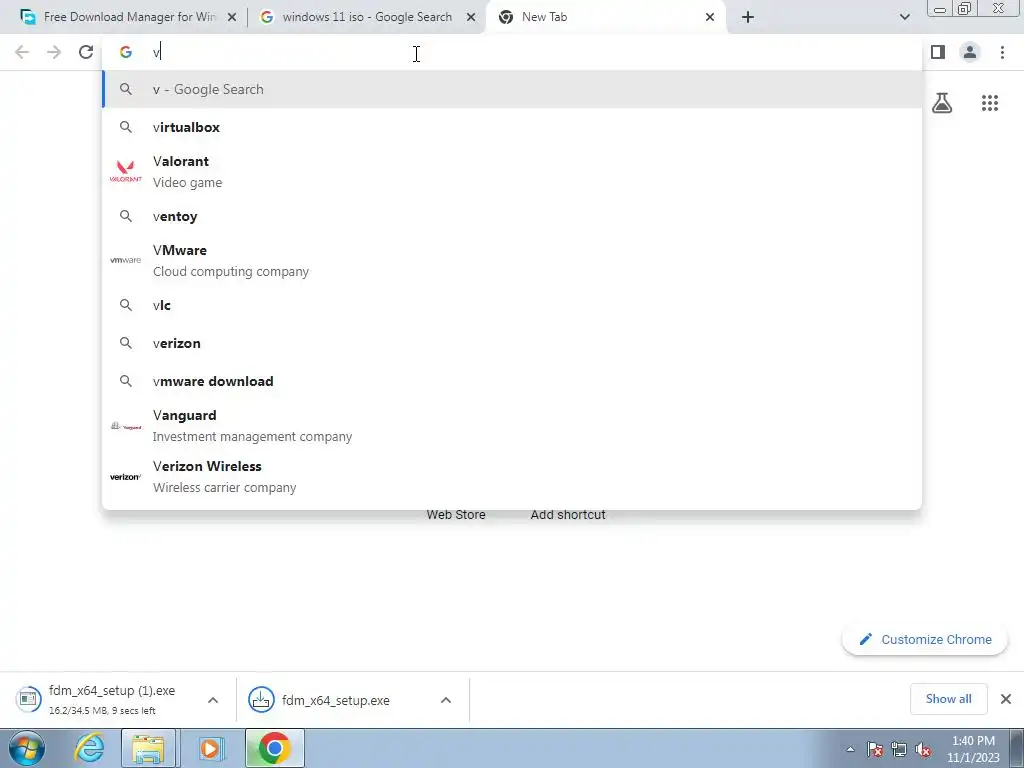Switch to Free Download Manager tab
The height and width of the screenshot is (768, 1024).
click(128, 17)
